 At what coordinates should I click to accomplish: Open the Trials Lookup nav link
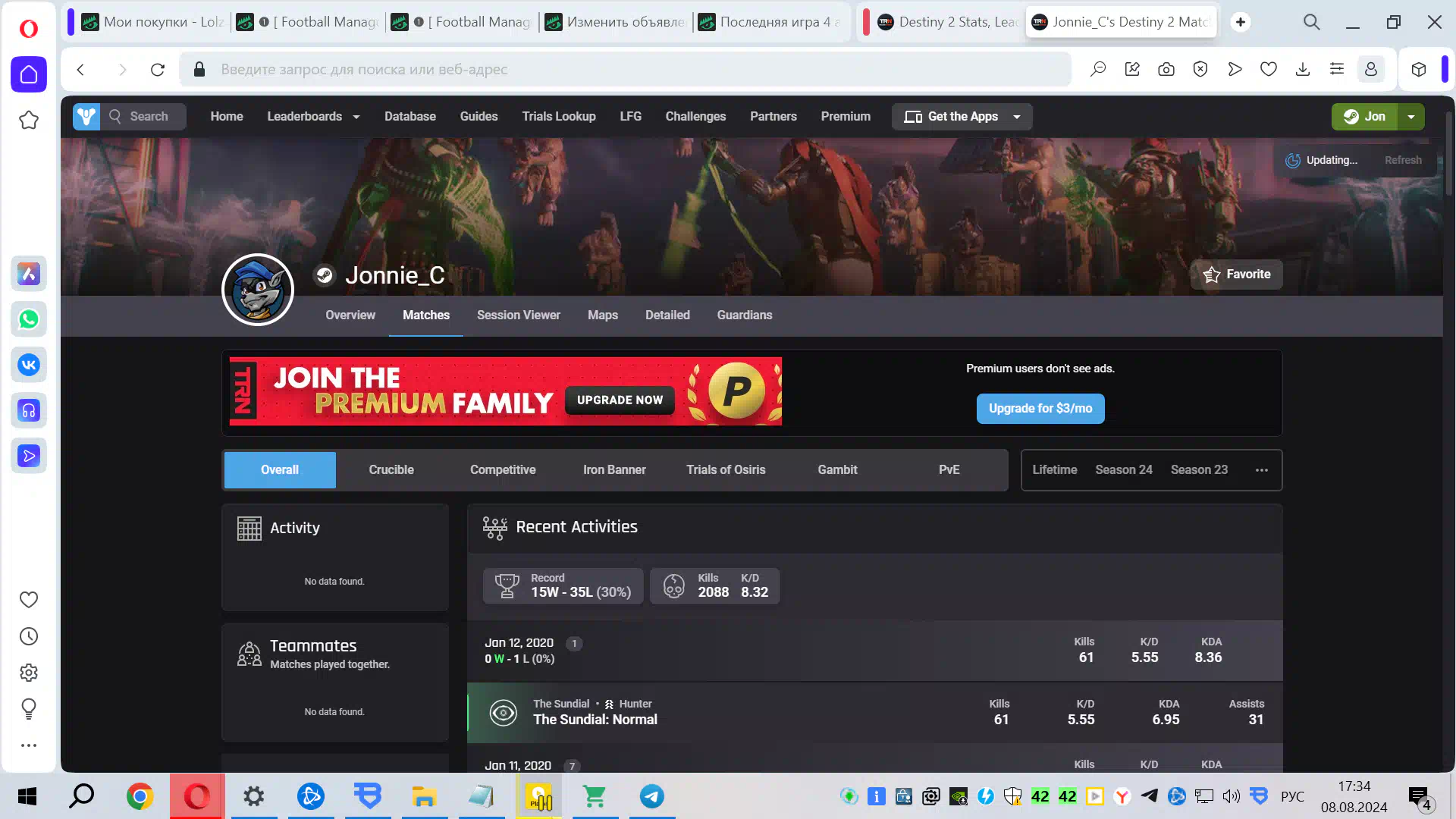tap(559, 117)
